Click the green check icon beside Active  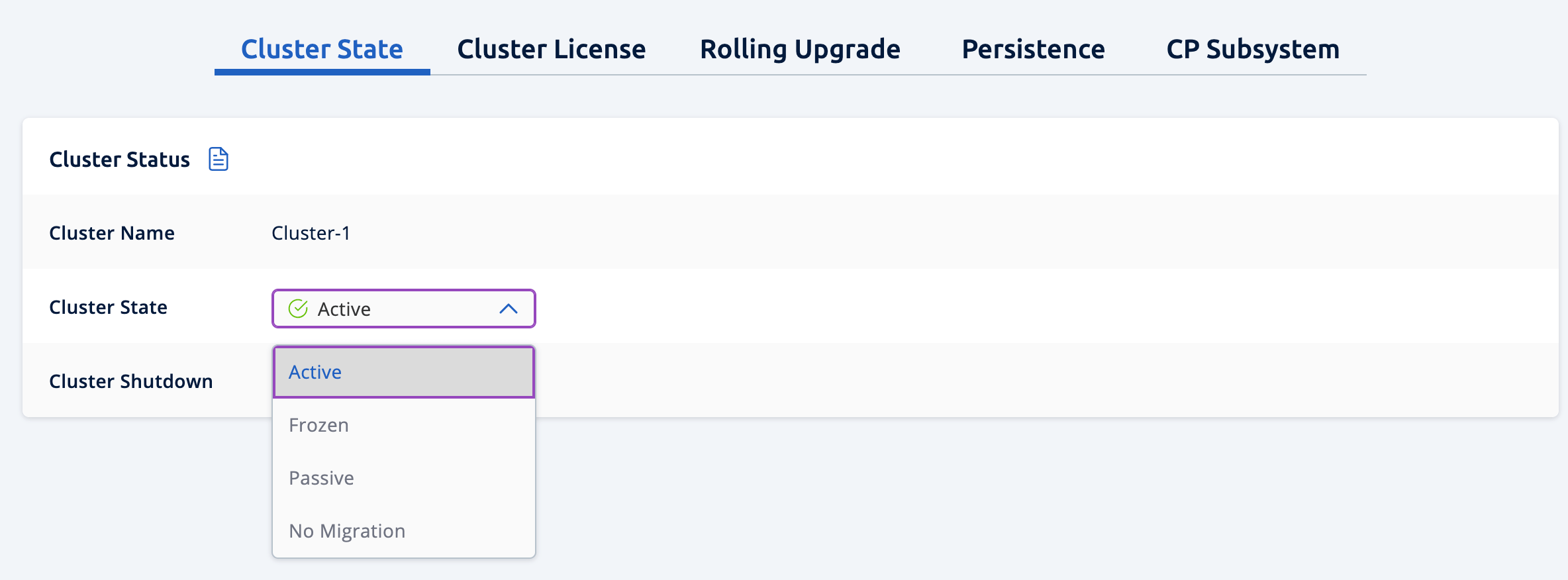coord(298,308)
